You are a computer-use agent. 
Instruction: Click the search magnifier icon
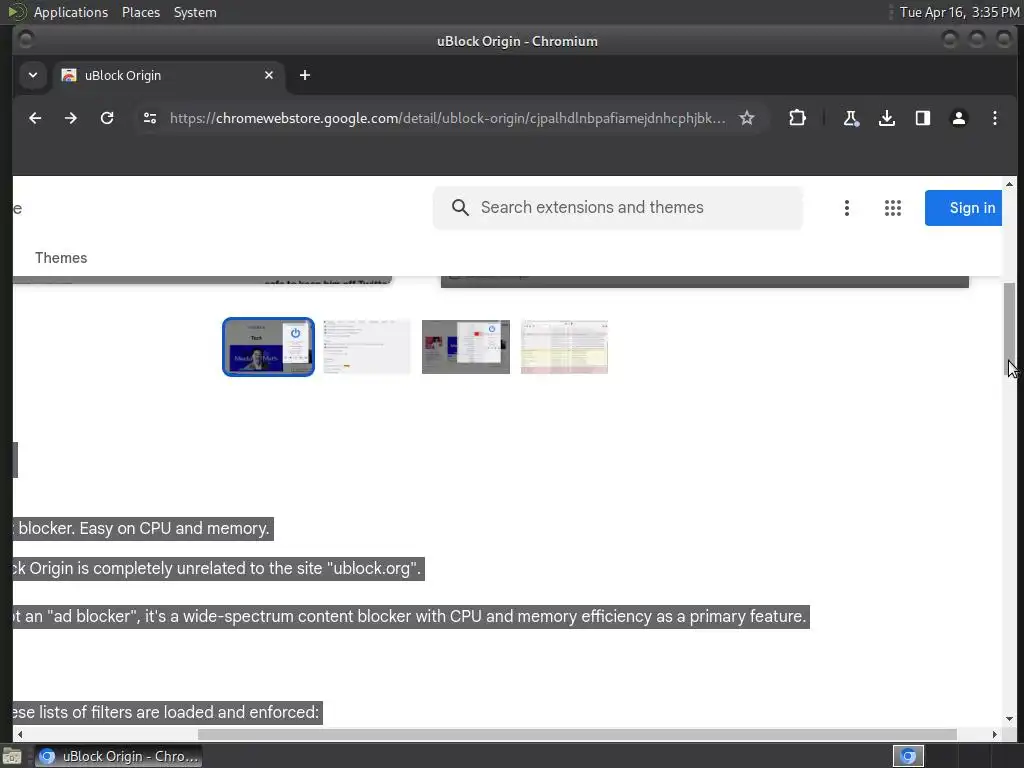pos(460,208)
